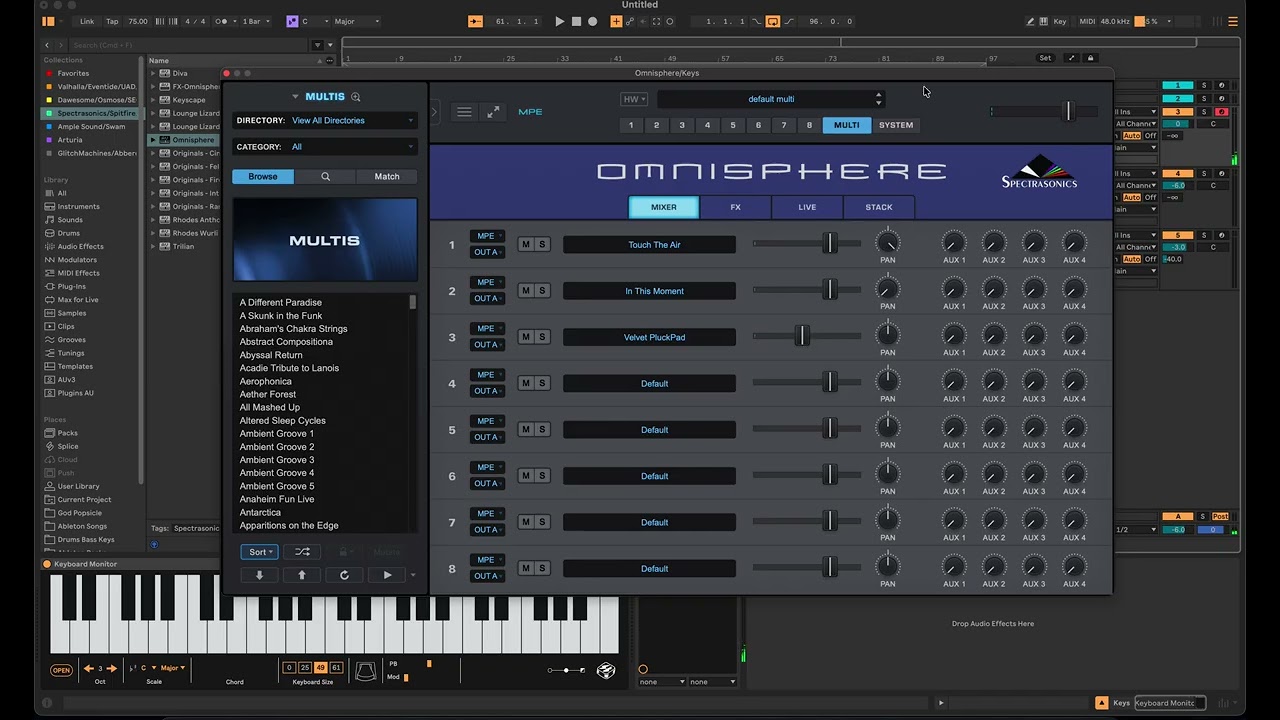Adjust the master volume slider at top right
1280x720 pixels.
pyautogui.click(x=1068, y=112)
